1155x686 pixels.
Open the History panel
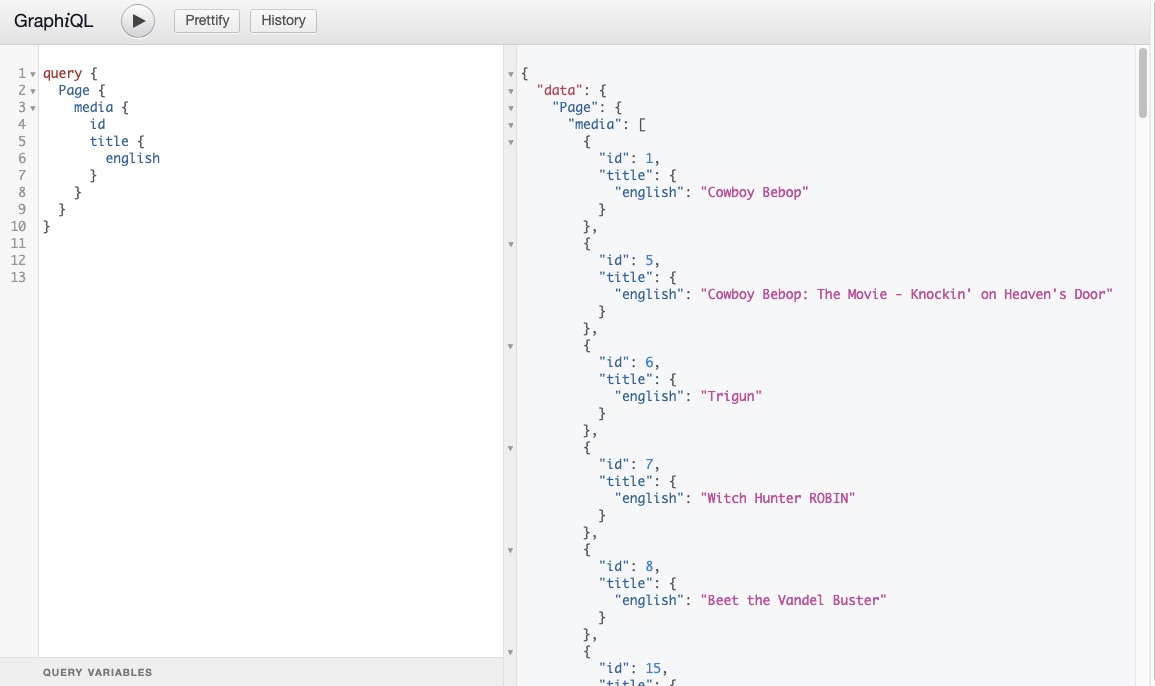click(284, 21)
